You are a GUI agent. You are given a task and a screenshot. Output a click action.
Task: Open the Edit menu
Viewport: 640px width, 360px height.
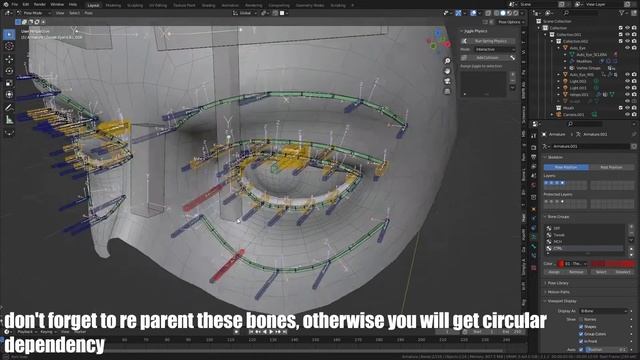(26, 4)
